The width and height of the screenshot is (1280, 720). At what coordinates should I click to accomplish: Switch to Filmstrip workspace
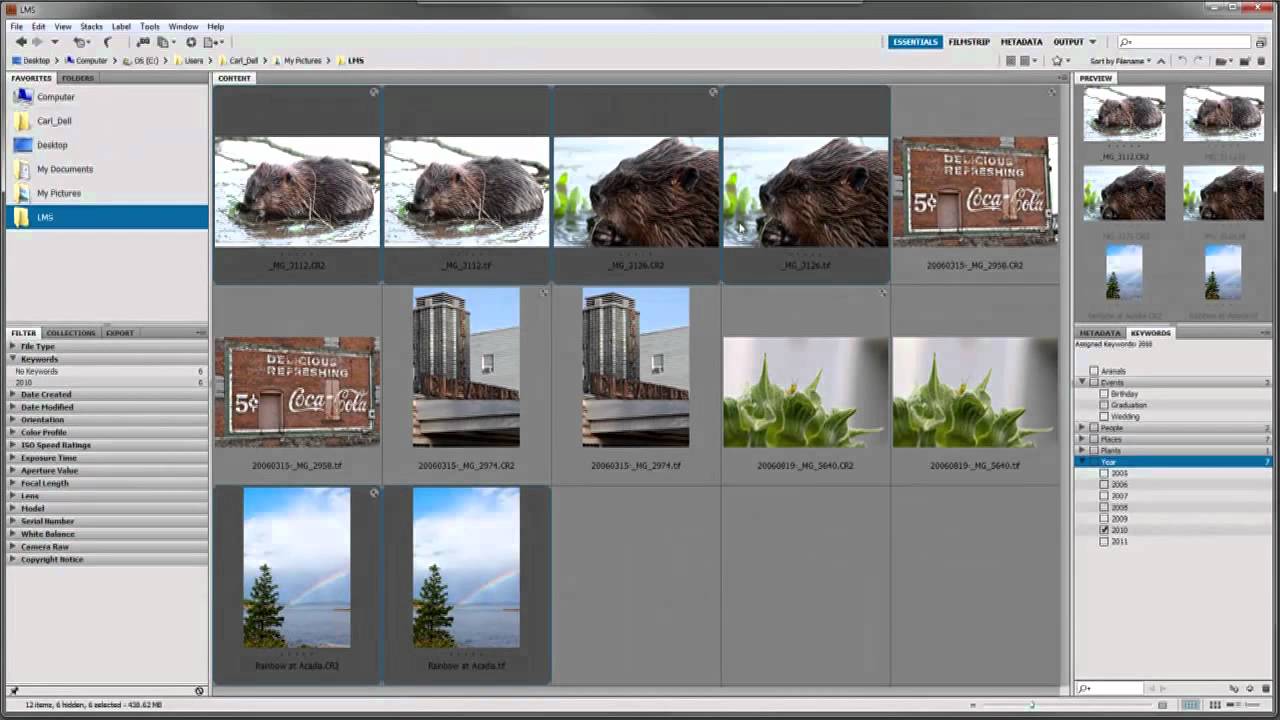pyautogui.click(x=968, y=42)
